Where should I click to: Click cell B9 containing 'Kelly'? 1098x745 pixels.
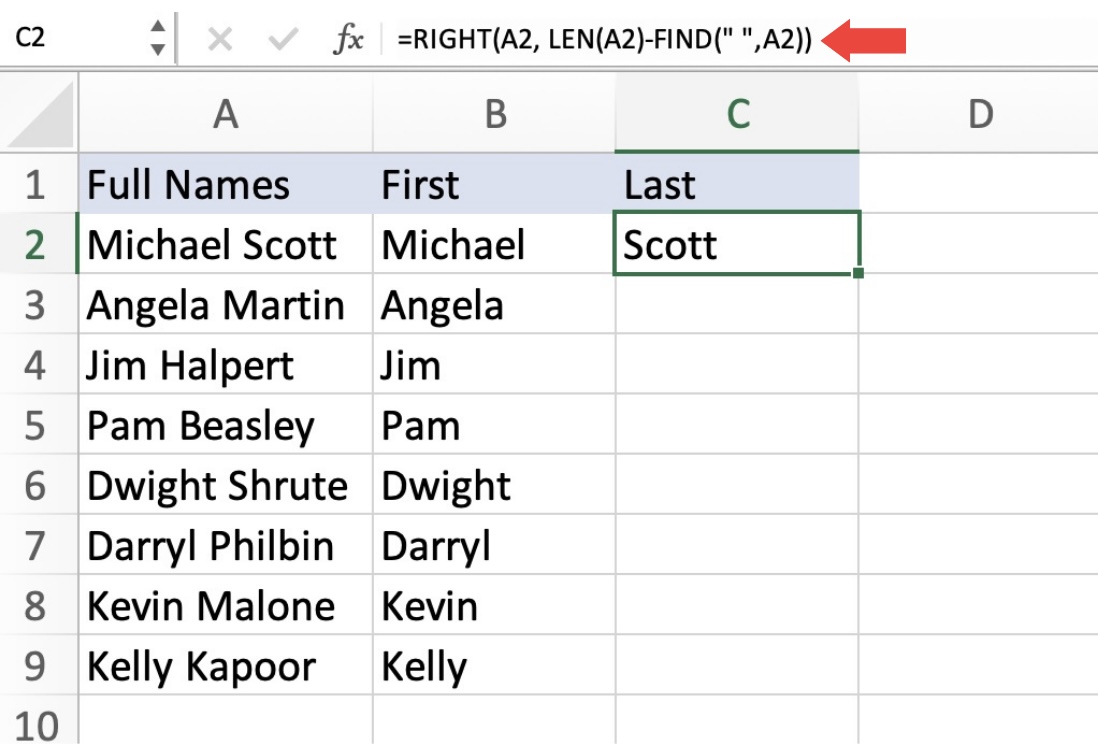point(494,666)
